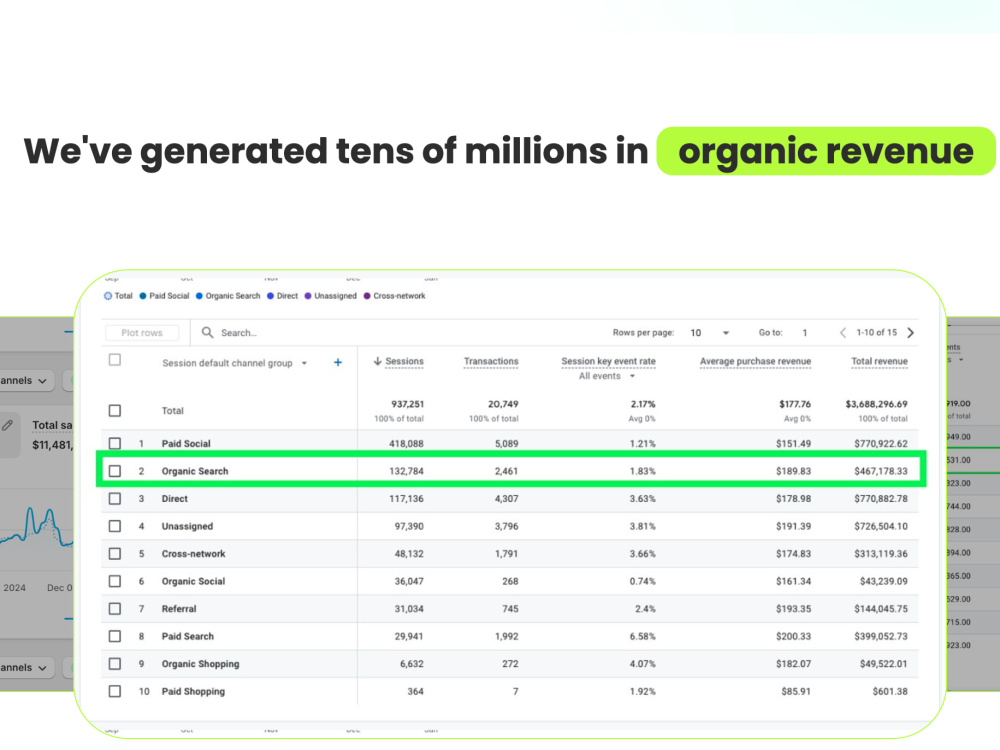
Task: Add a dimension with the plus icon
Action: coord(338,362)
